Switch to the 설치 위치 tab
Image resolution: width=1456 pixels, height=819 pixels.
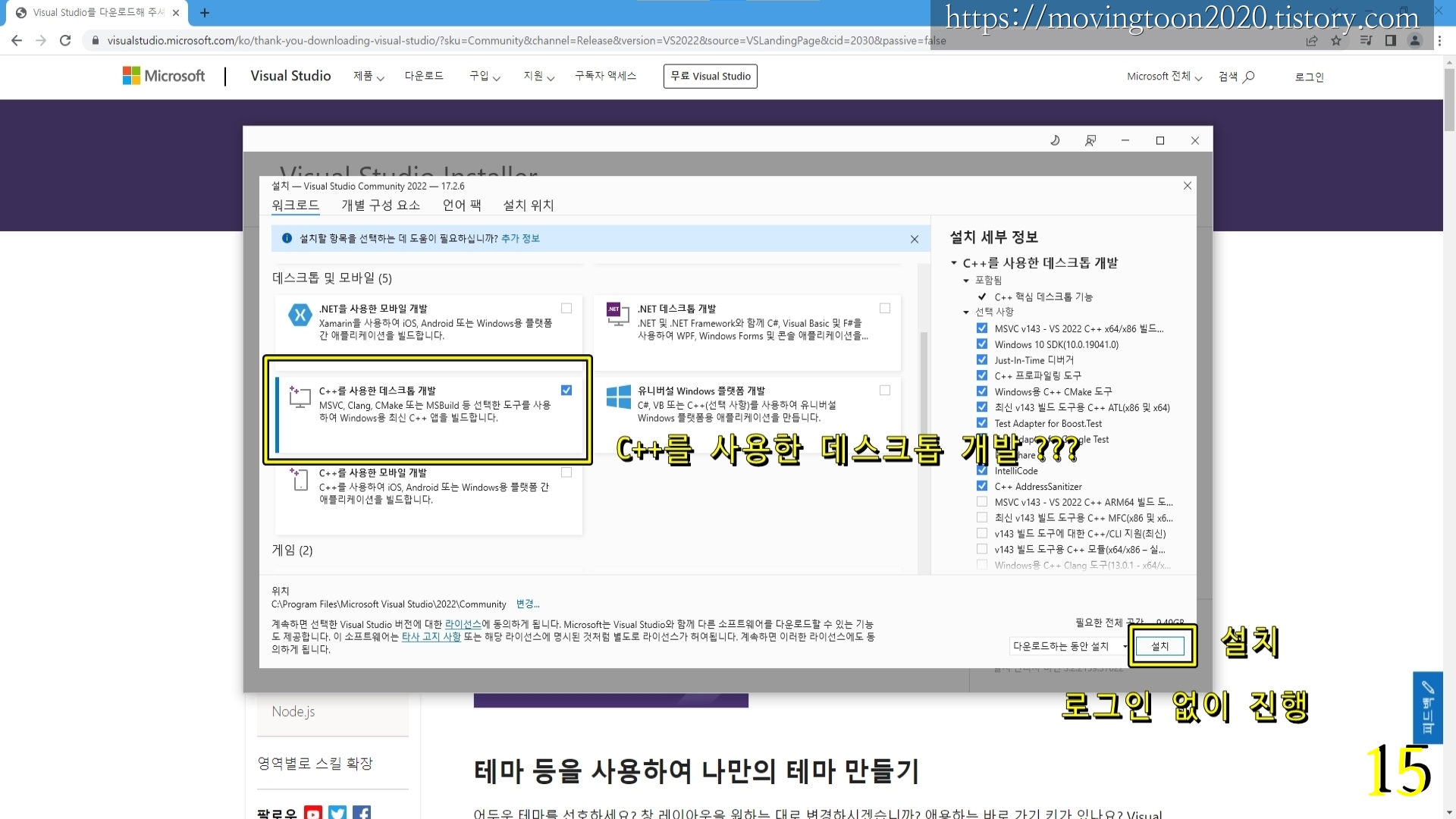click(529, 206)
